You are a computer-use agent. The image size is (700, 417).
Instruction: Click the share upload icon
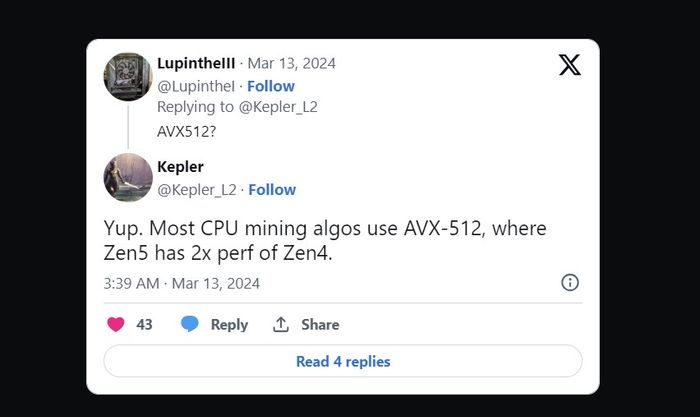[x=281, y=324]
